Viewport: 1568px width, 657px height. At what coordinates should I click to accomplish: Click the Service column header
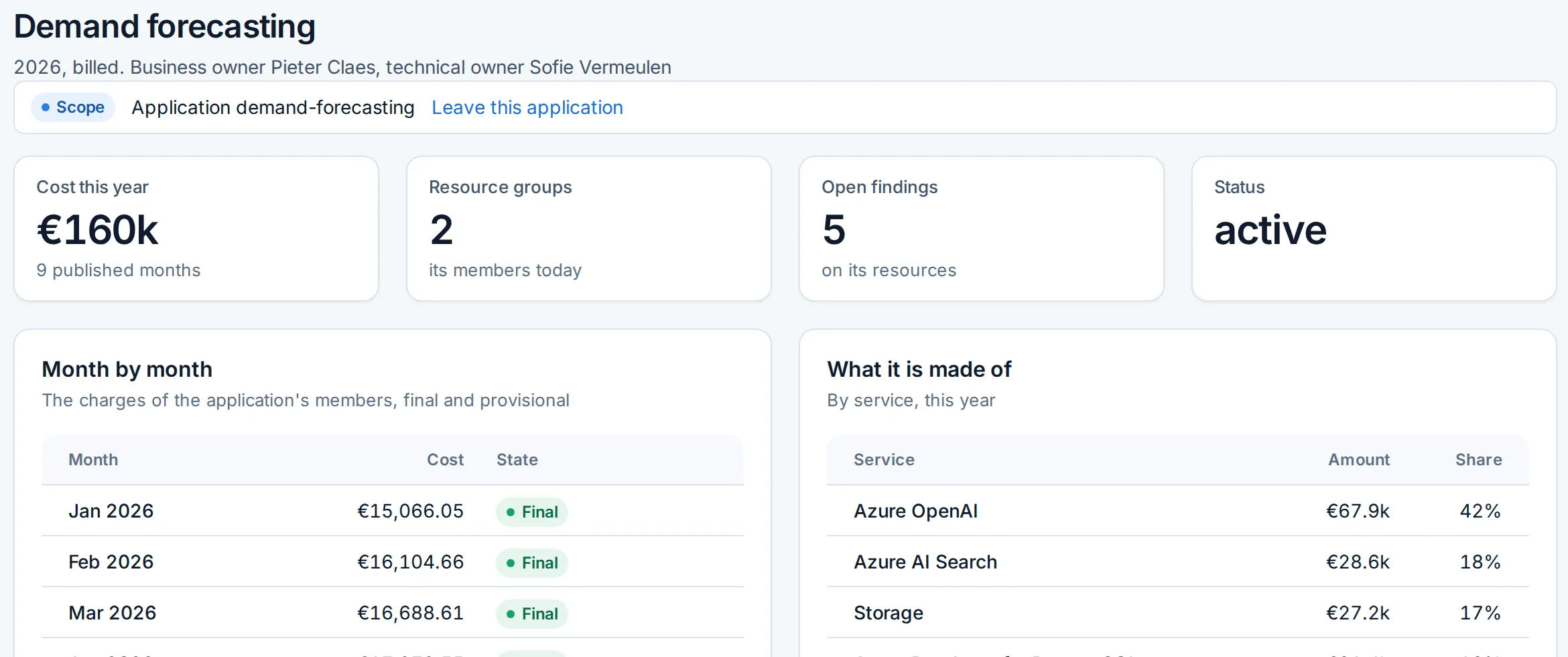pyautogui.click(x=884, y=460)
